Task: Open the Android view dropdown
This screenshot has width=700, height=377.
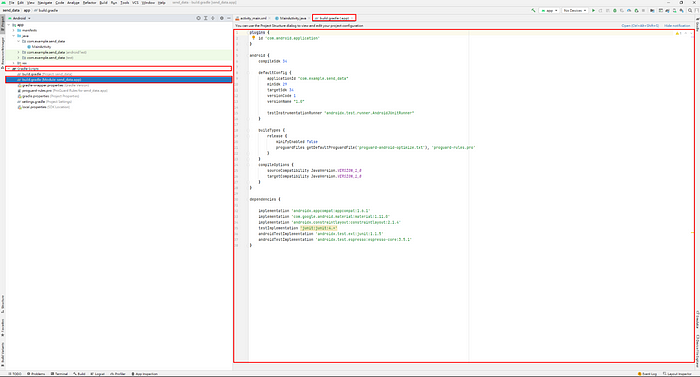Action: pyautogui.click(x=20, y=18)
